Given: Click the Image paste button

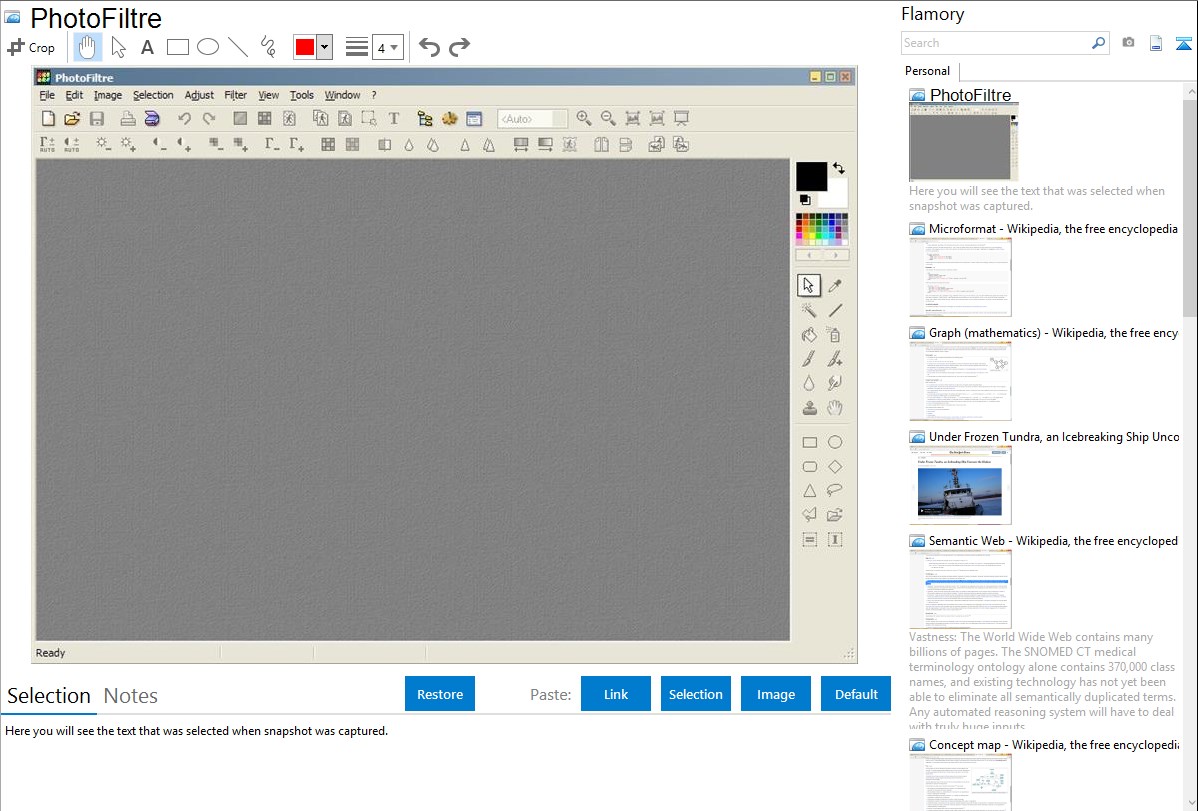Looking at the screenshot, I should (775, 694).
